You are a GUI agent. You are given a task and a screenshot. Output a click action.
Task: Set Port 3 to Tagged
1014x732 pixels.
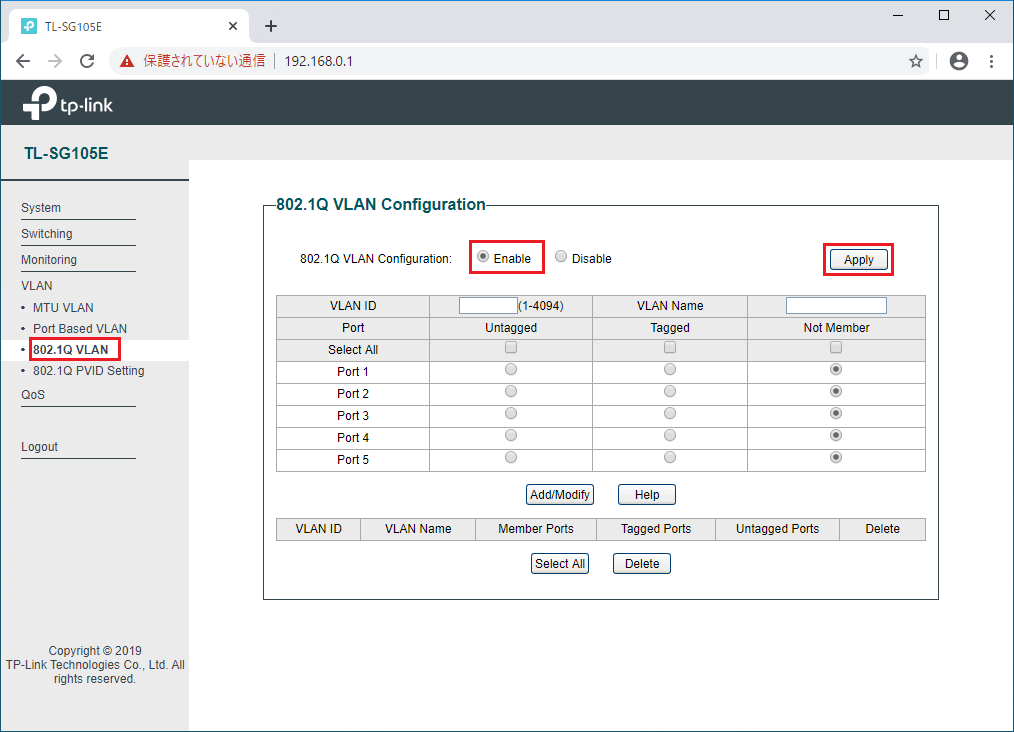click(670, 414)
